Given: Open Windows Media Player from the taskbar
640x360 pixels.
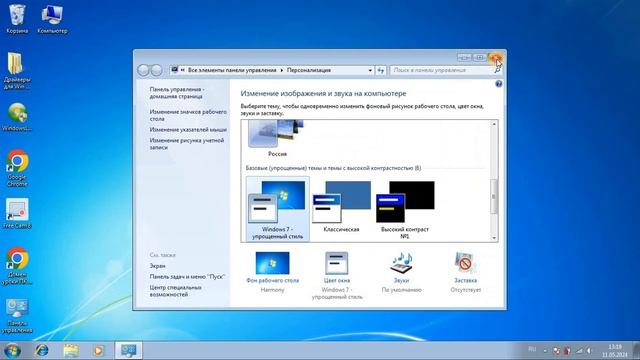Looking at the screenshot, I should click(x=98, y=351).
